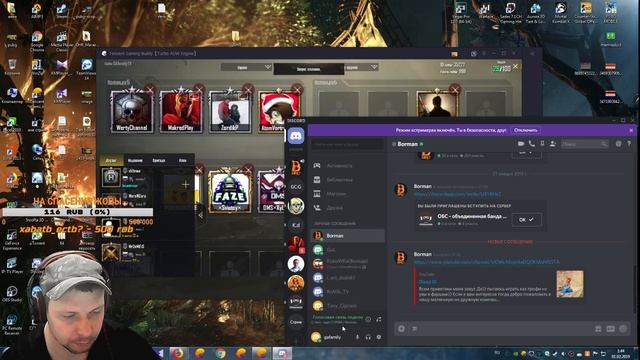Screen dimensions: 640x360
Task: Attach a file with the plus button
Action: tap(402, 329)
